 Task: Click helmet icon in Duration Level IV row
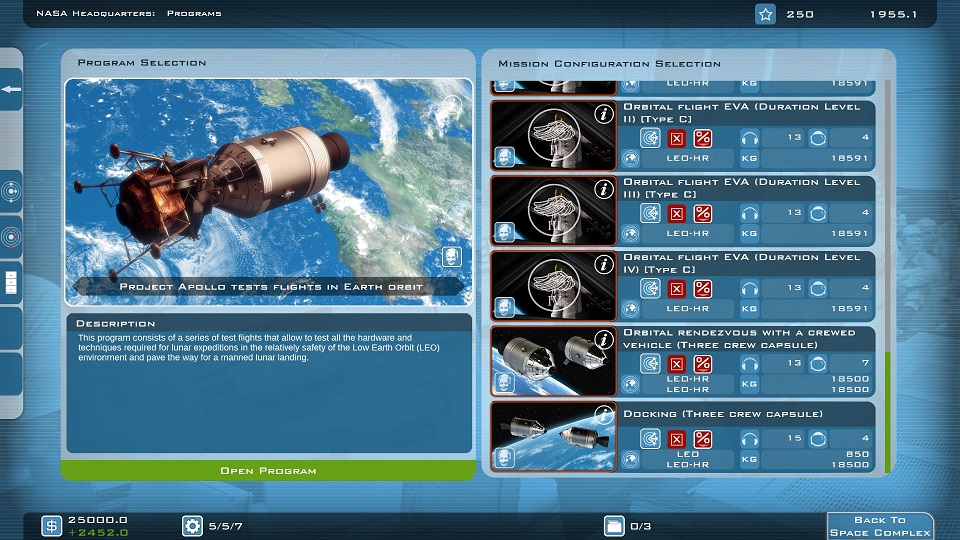tap(818, 288)
